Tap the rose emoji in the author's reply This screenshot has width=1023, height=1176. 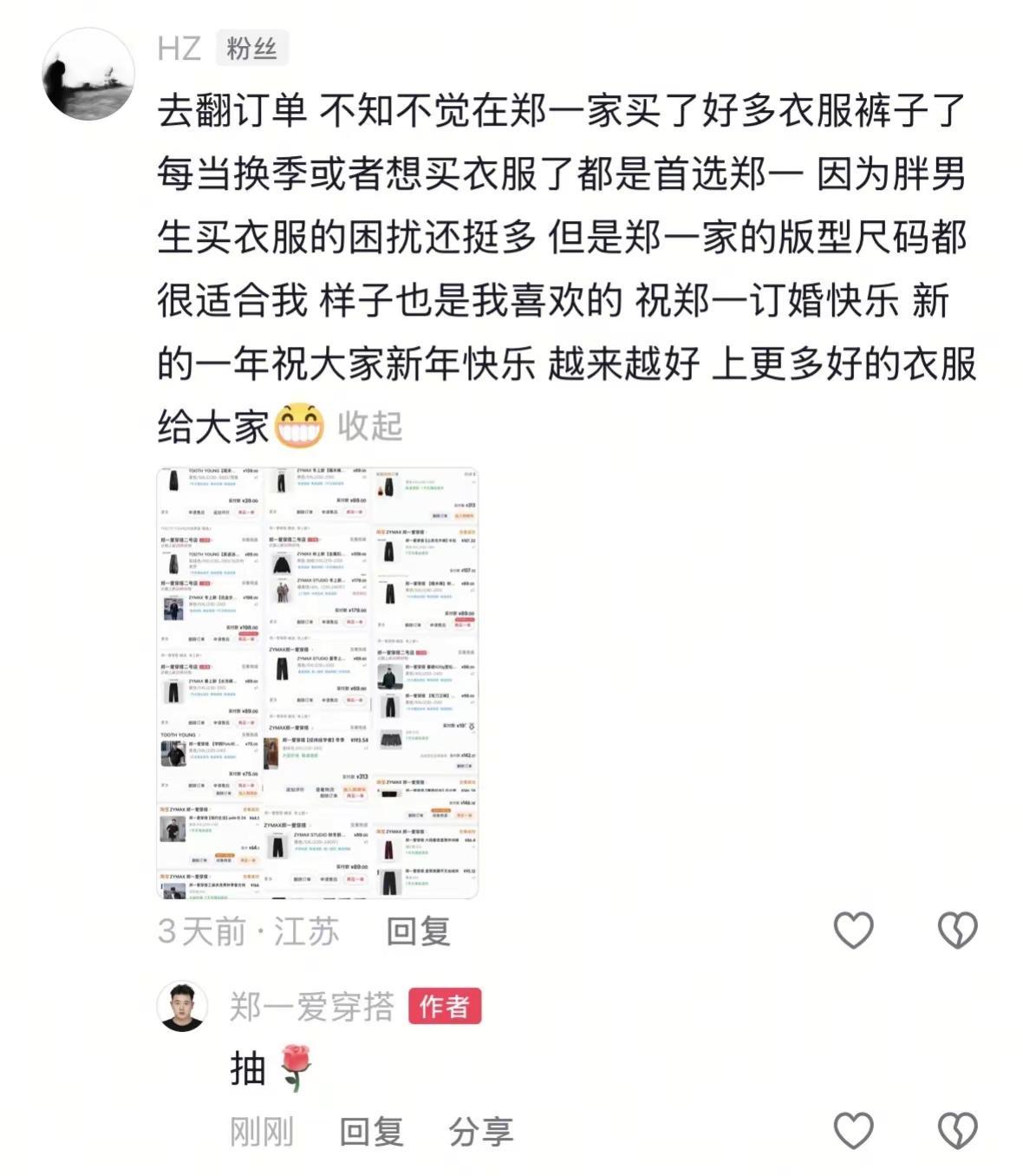296,1068
